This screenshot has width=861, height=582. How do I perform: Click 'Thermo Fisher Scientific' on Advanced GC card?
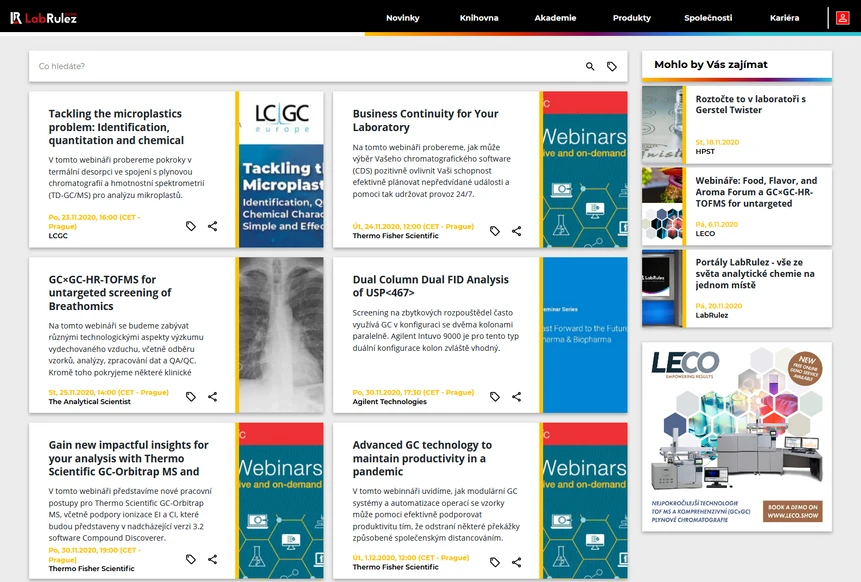[395, 567]
